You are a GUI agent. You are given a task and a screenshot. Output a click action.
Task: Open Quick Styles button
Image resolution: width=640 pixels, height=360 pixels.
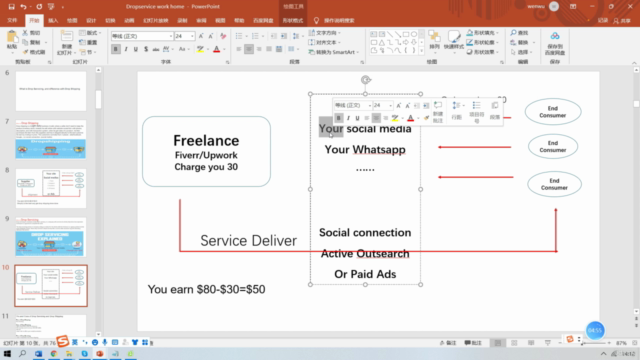pos(453,41)
